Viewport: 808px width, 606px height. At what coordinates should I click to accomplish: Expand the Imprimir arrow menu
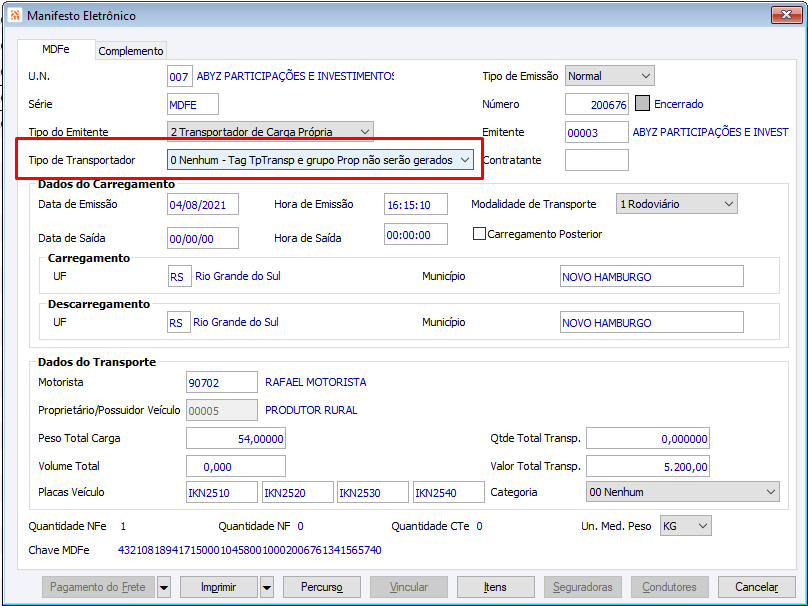coord(267,587)
